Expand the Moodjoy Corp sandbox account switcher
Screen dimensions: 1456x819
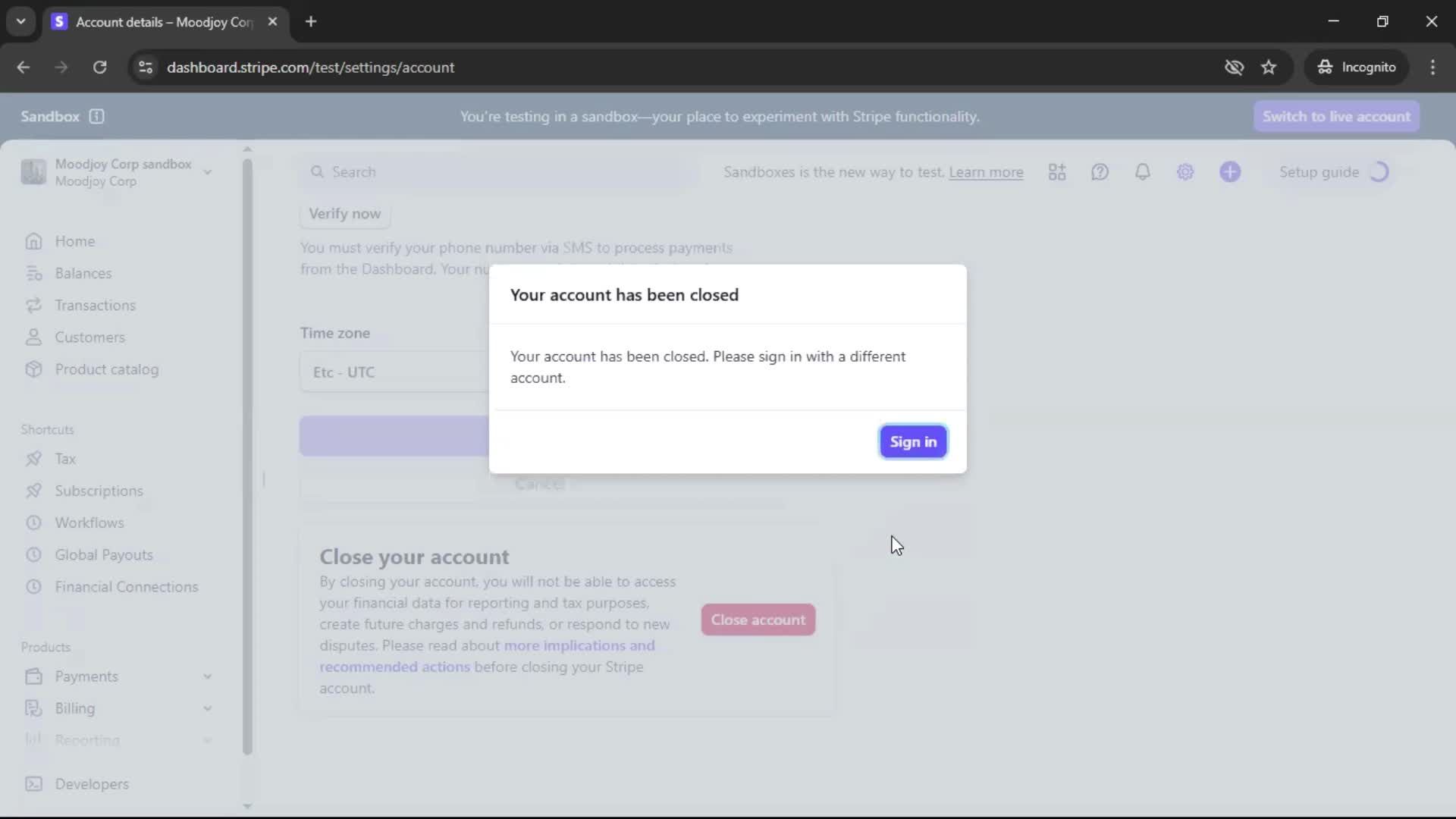click(207, 172)
